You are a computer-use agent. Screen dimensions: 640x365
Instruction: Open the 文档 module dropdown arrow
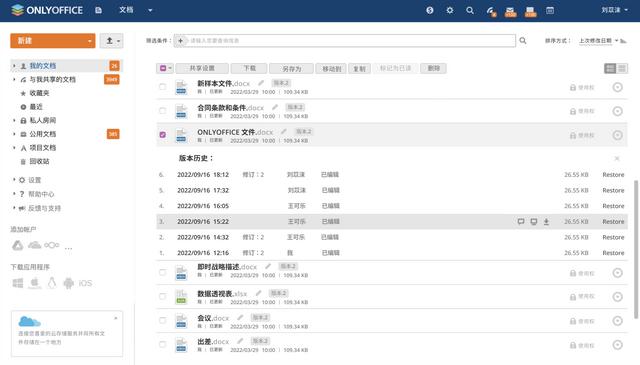click(150, 10)
